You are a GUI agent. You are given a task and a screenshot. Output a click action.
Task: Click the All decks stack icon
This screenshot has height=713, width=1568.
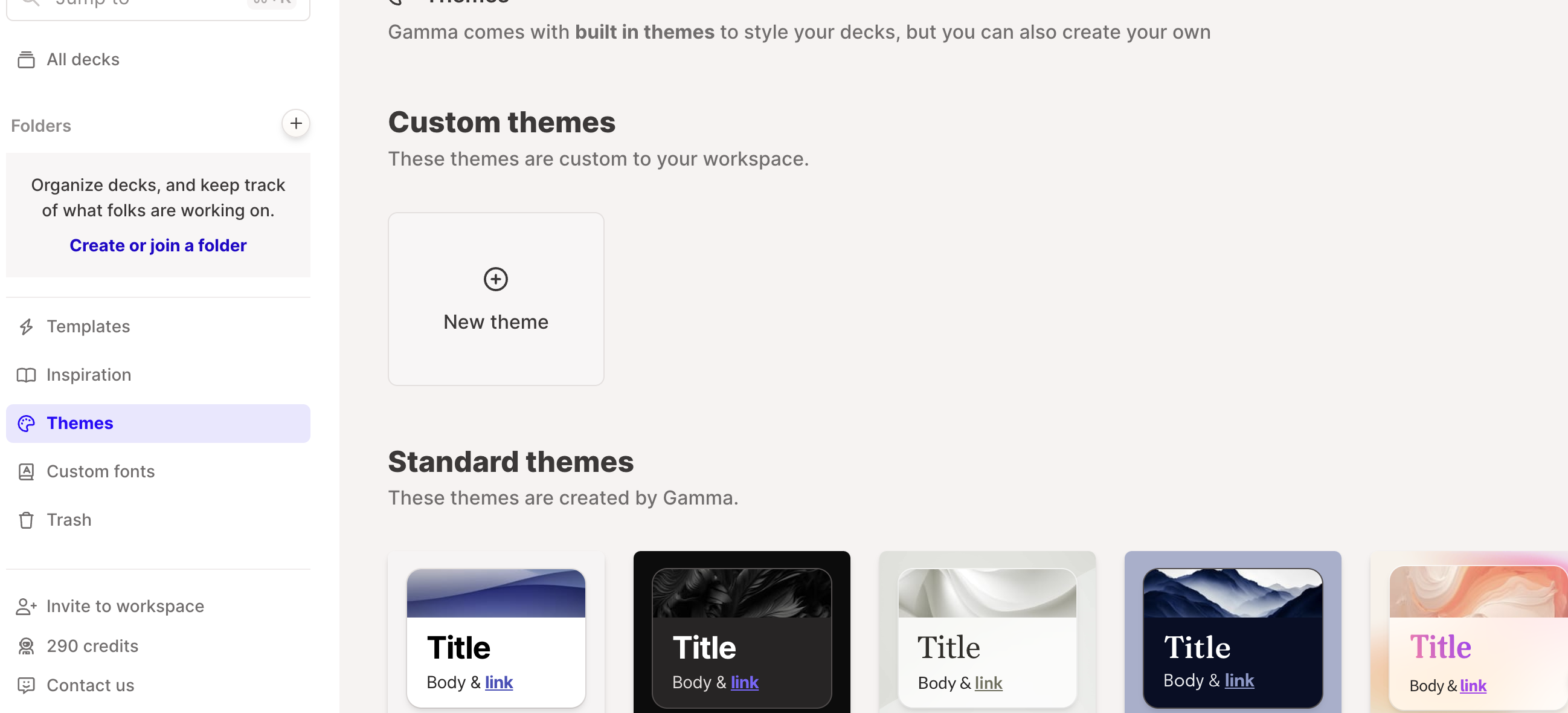pyautogui.click(x=26, y=60)
